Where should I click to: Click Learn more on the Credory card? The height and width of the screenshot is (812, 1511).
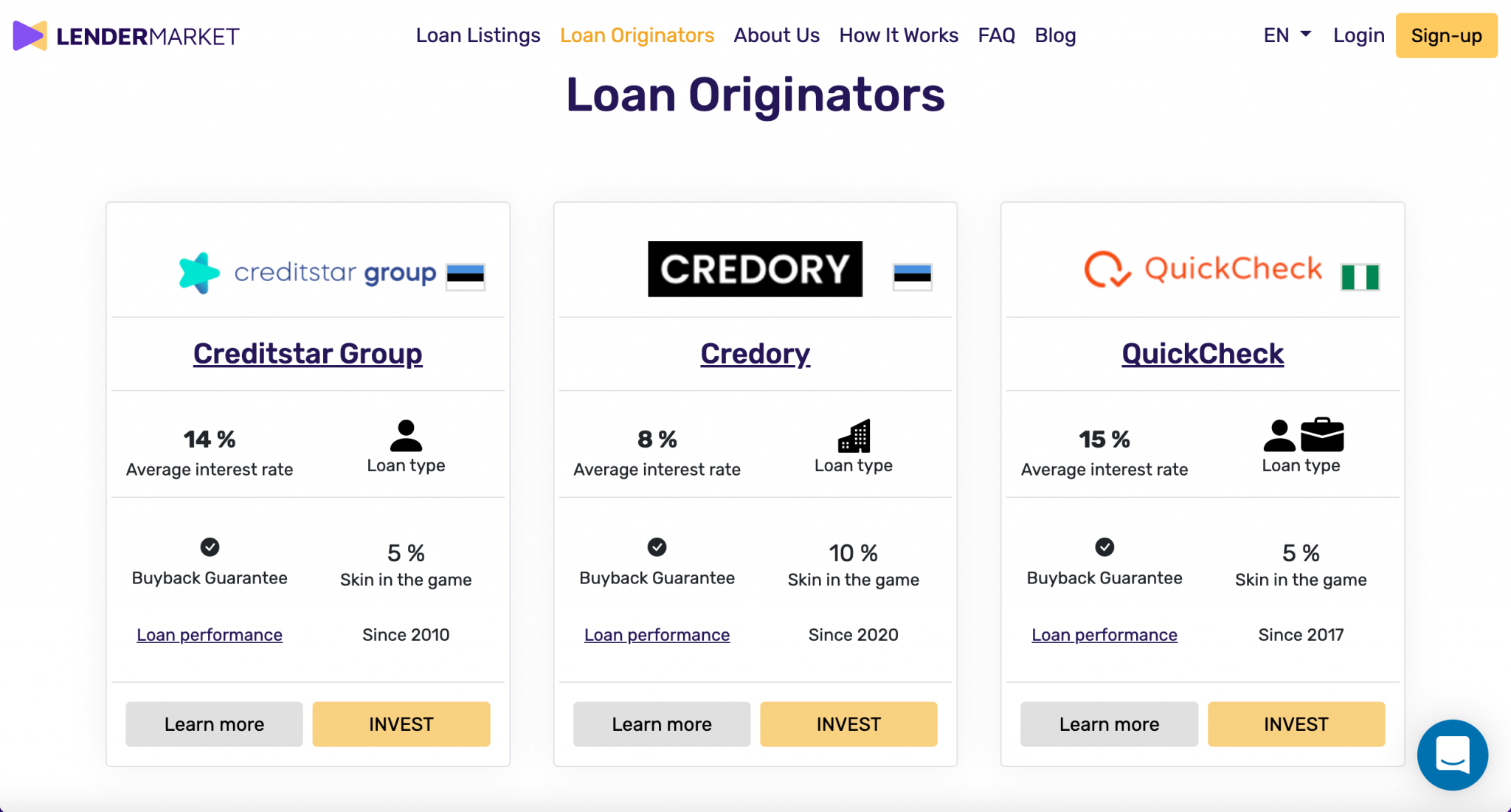tap(661, 723)
